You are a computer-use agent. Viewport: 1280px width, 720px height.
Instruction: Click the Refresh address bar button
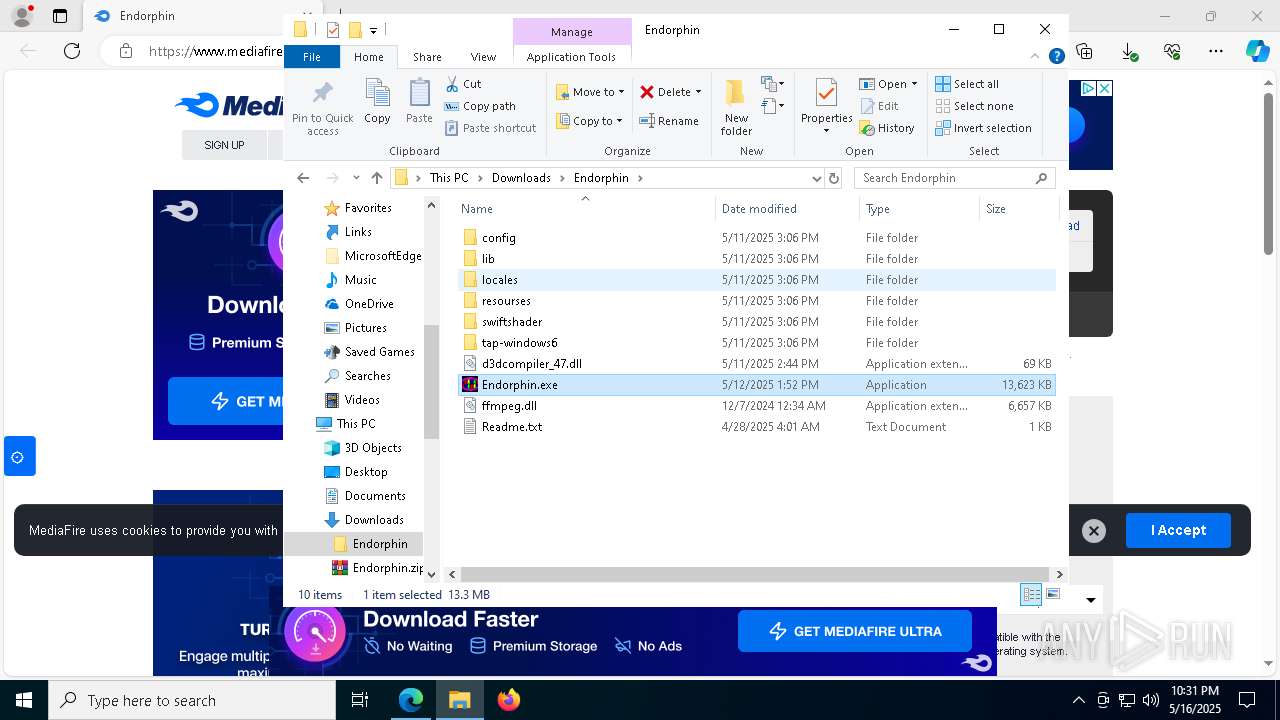pyautogui.click(x=834, y=178)
